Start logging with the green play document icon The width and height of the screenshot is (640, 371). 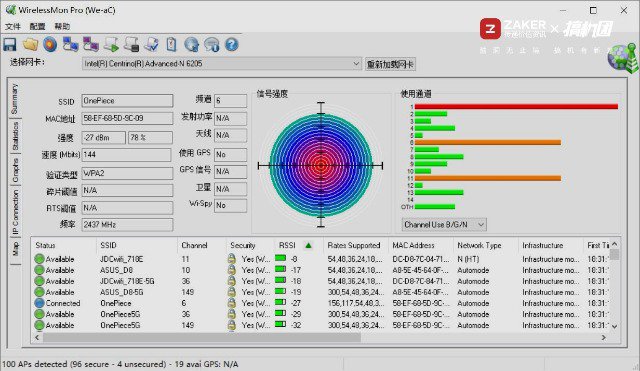coord(111,44)
